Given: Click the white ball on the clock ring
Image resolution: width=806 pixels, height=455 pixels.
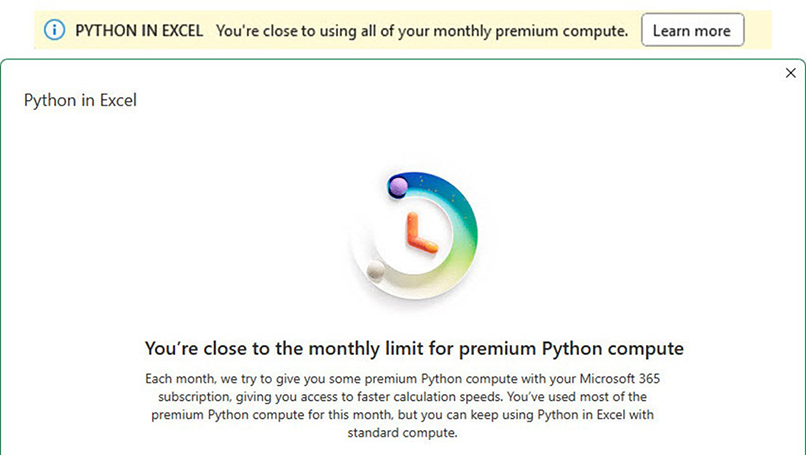Looking at the screenshot, I should (x=375, y=270).
